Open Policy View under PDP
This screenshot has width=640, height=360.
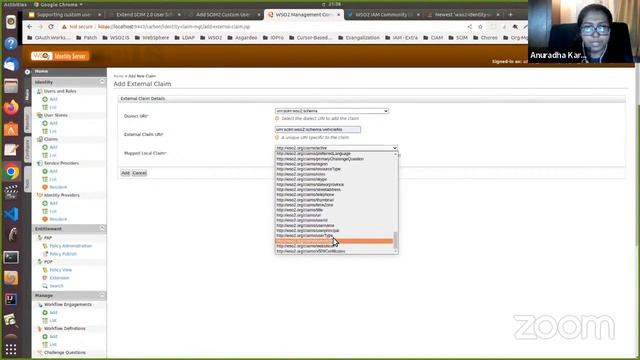tap(60, 270)
